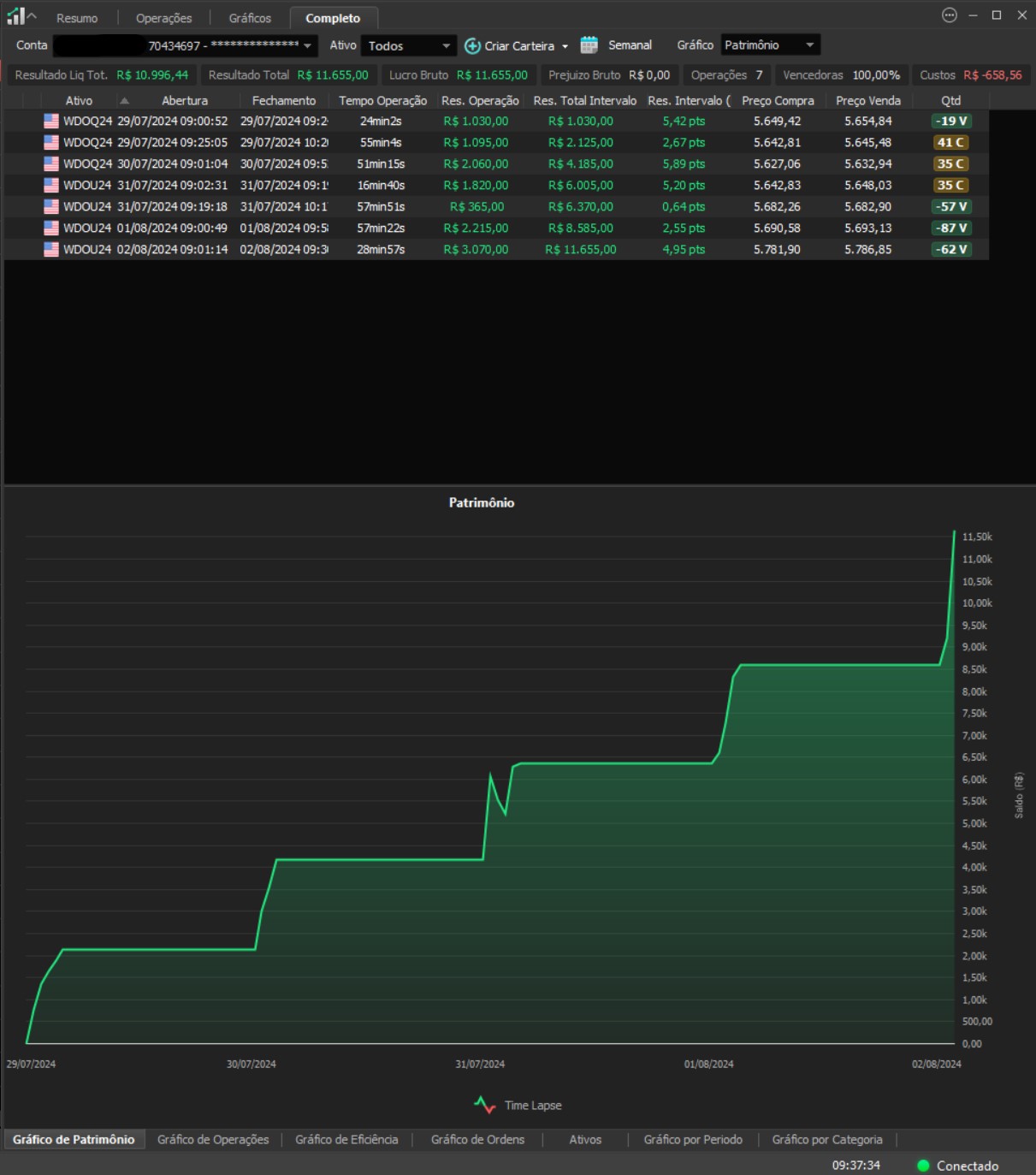This screenshot has width=1036, height=1175.
Task: Select the row with R$ 3.070,00 result
Action: (x=476, y=250)
